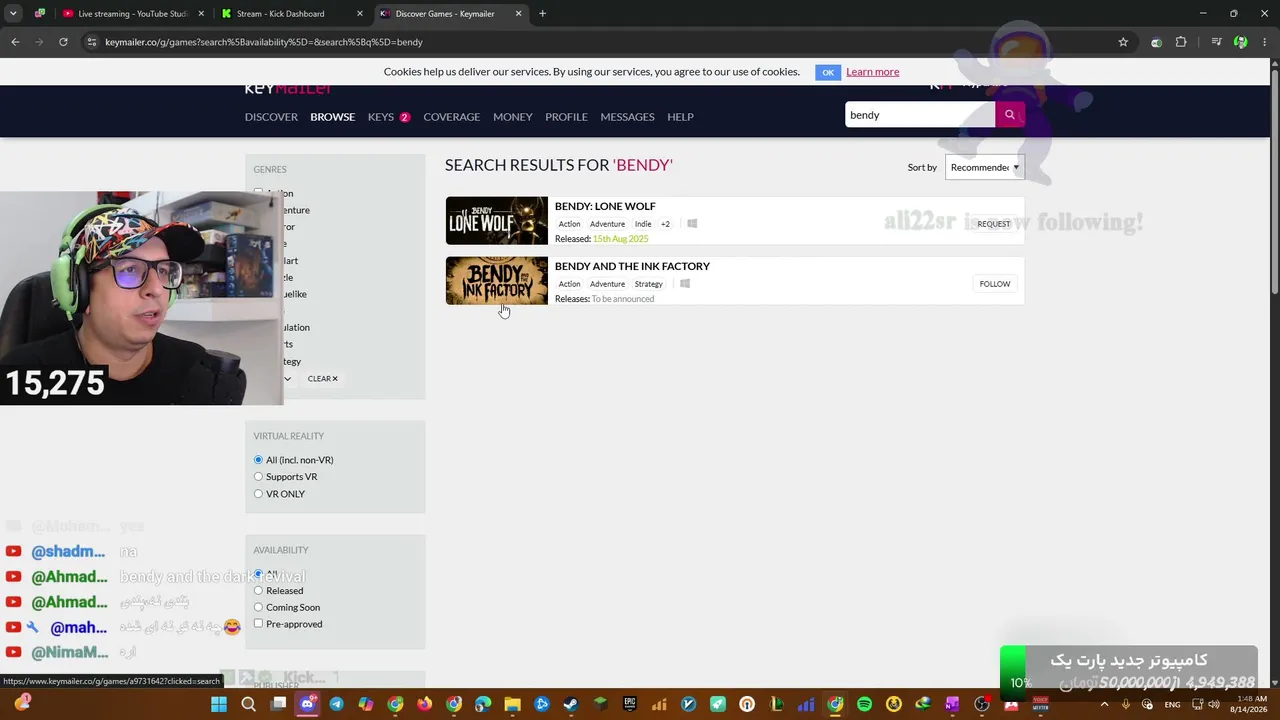Open MESSAGES
The height and width of the screenshot is (720, 1280).
coord(627,117)
